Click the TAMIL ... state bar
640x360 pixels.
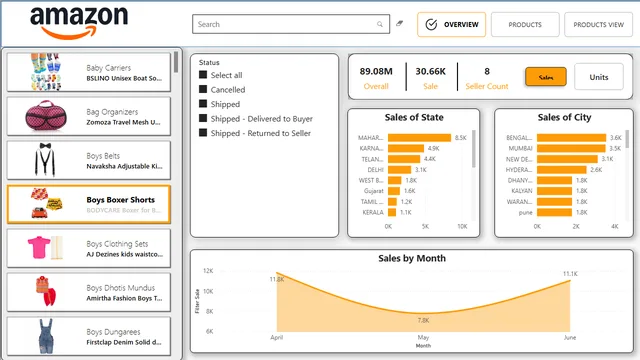392,202
